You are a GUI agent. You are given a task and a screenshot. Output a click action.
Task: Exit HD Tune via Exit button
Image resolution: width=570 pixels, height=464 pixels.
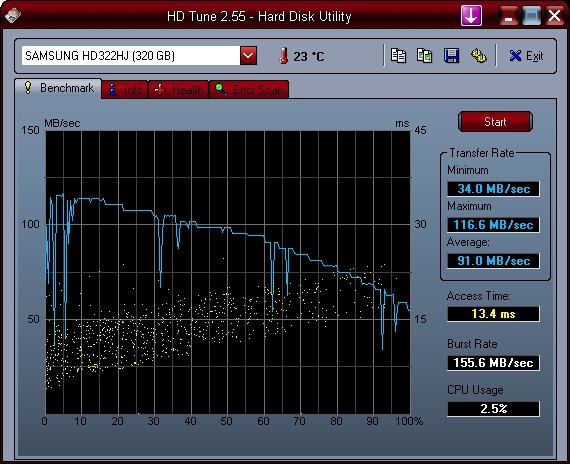click(526, 56)
